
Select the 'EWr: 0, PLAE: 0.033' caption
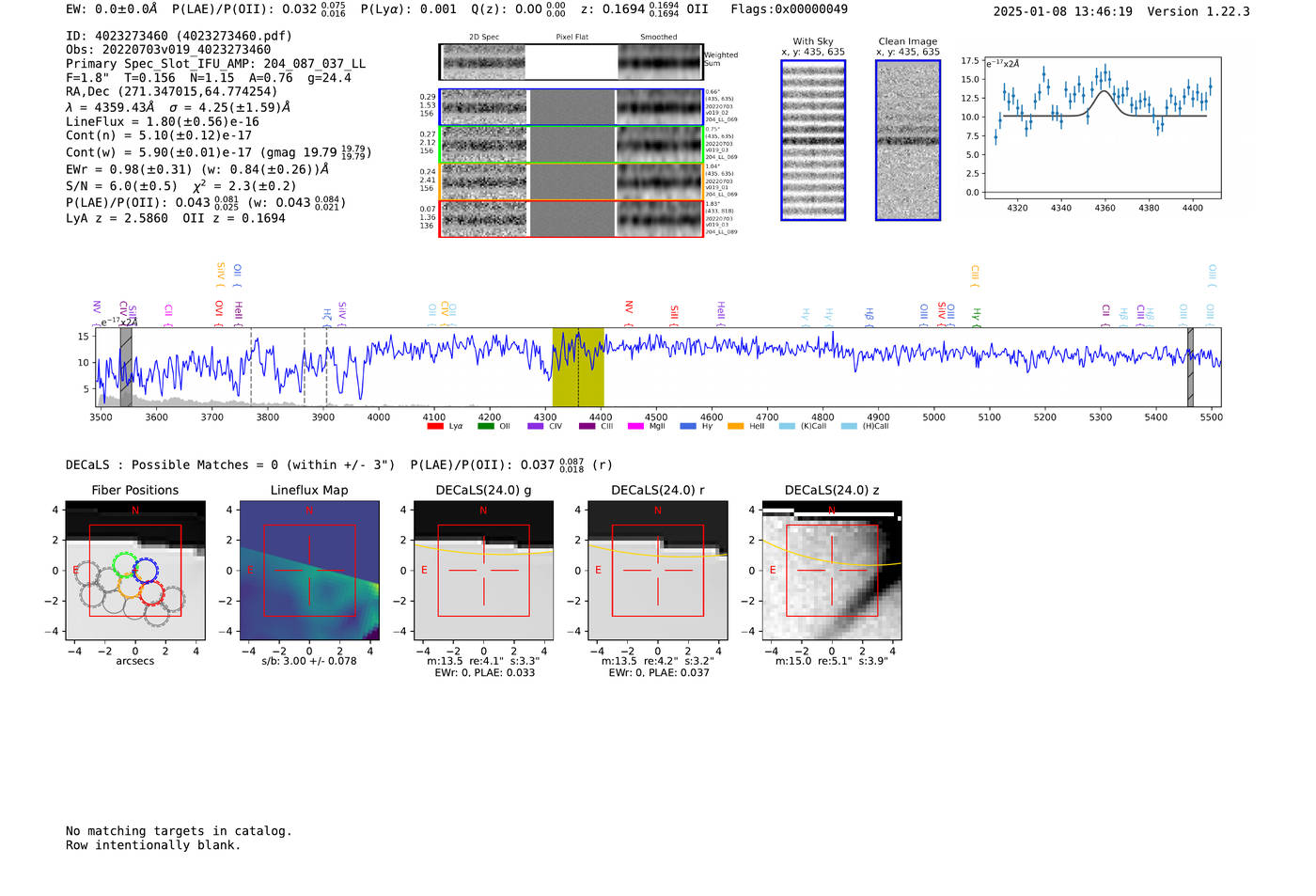pos(484,672)
